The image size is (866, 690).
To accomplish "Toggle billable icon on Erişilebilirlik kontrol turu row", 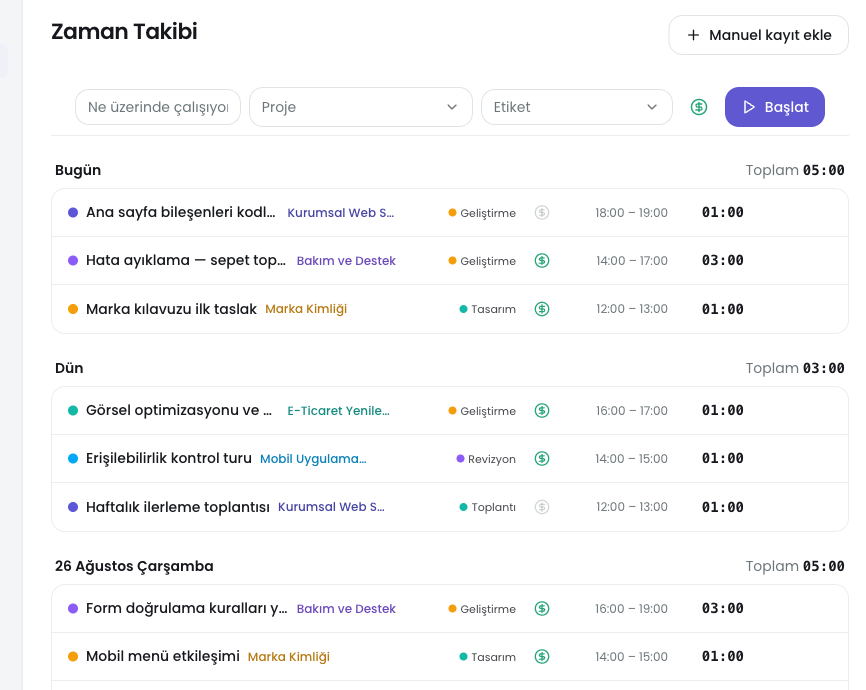I will click(542, 459).
